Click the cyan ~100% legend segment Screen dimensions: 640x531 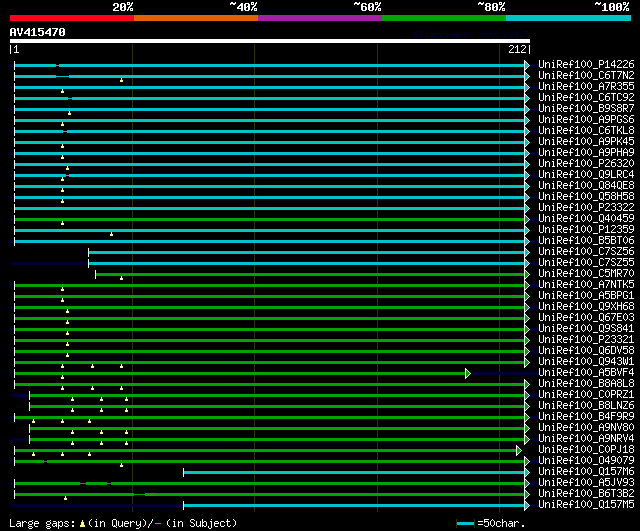[x=569, y=18]
